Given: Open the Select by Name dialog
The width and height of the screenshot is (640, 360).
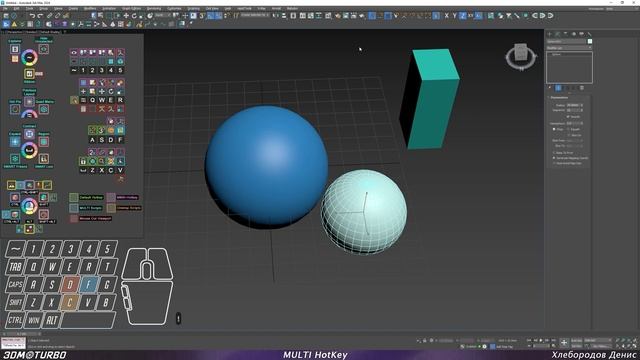Looking at the screenshot, I should point(101,16).
